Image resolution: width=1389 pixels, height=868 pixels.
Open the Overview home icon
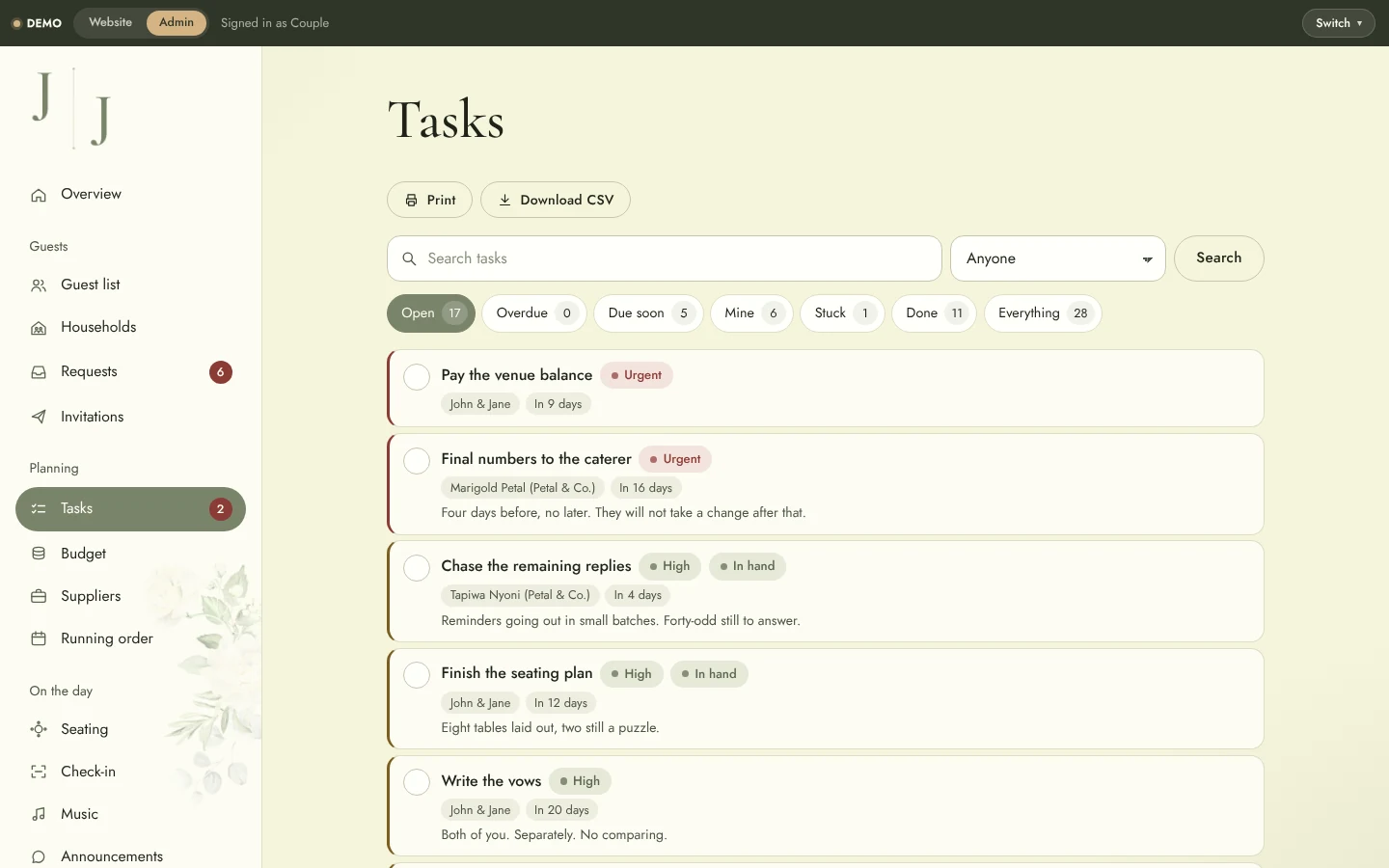tap(39, 195)
